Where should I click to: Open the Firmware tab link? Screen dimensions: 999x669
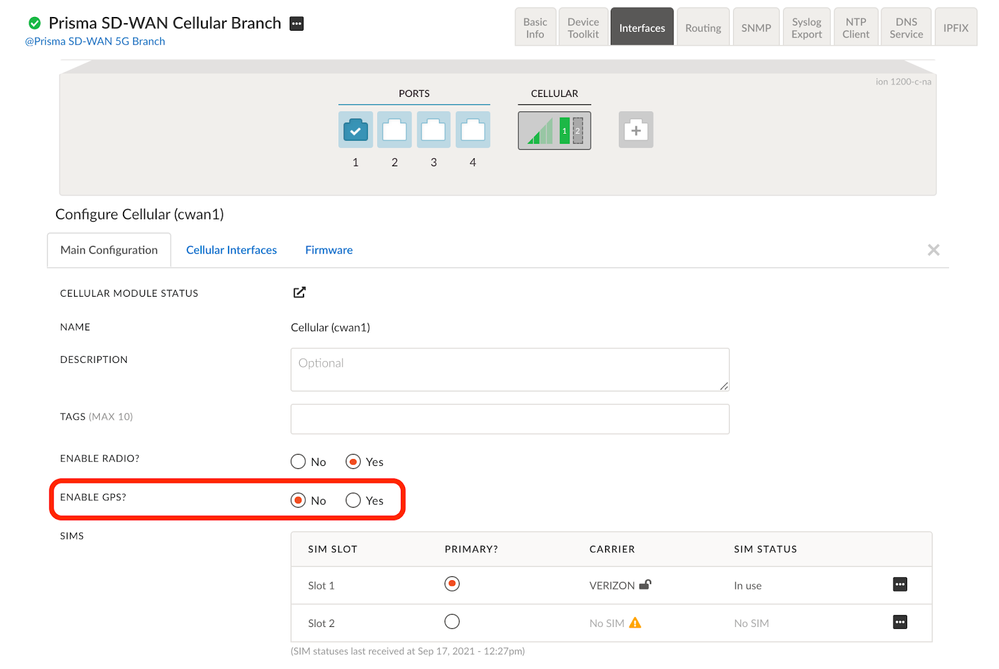[x=329, y=250]
